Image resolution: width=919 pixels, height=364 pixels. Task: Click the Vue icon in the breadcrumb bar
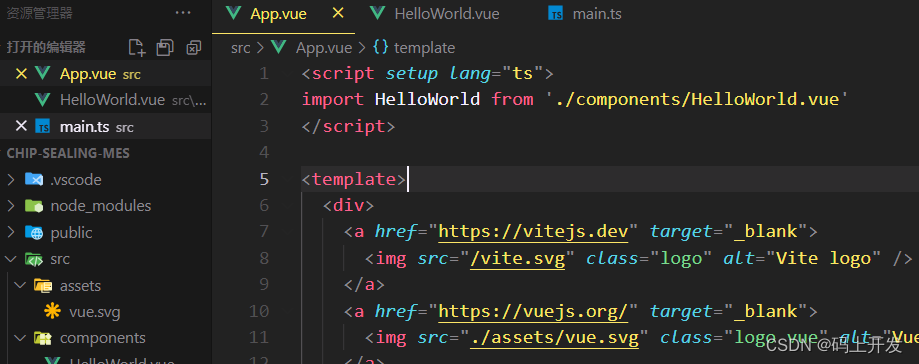(x=279, y=47)
